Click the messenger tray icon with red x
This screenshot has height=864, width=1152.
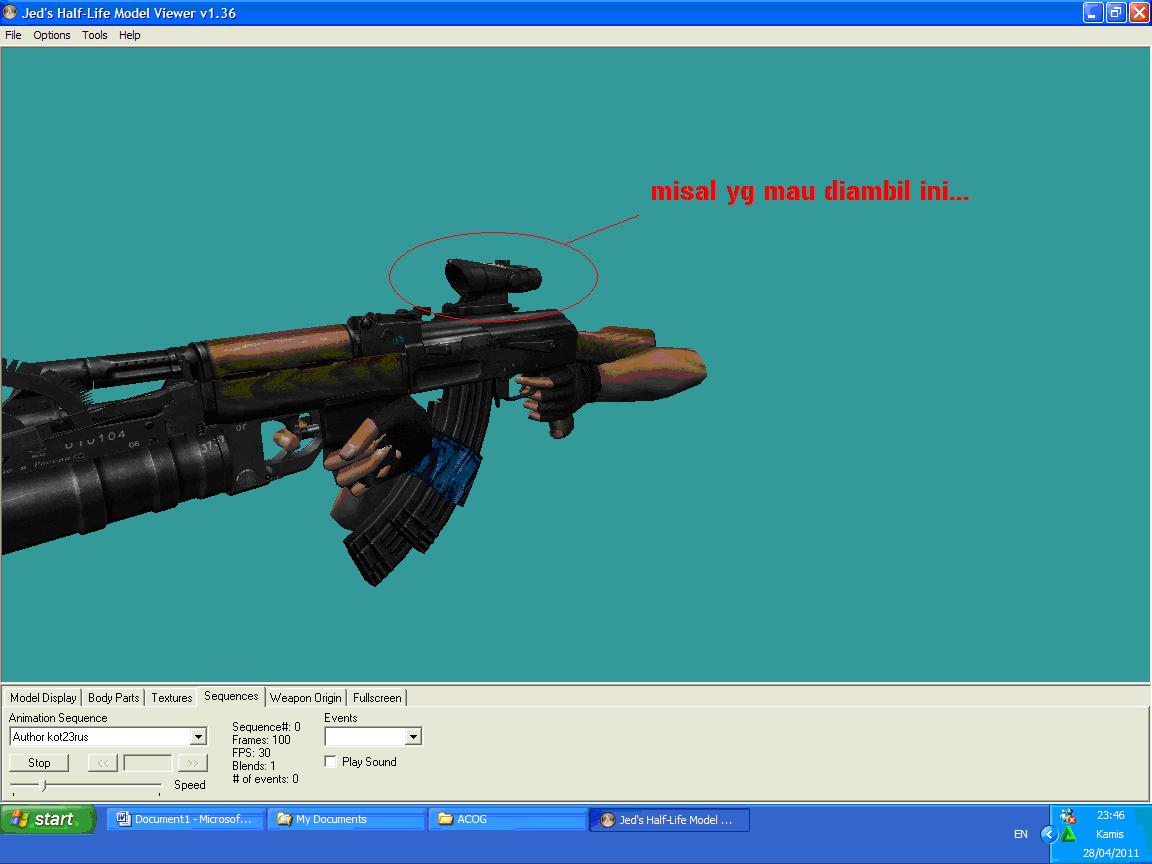click(x=1070, y=817)
